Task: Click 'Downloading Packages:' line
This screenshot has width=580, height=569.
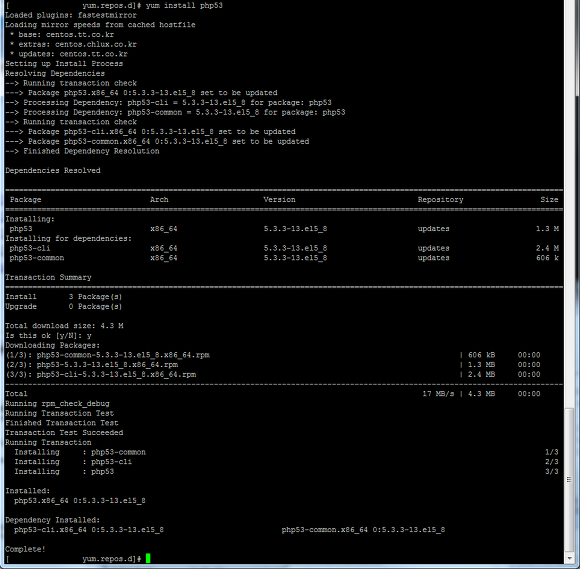Action: click(53, 345)
